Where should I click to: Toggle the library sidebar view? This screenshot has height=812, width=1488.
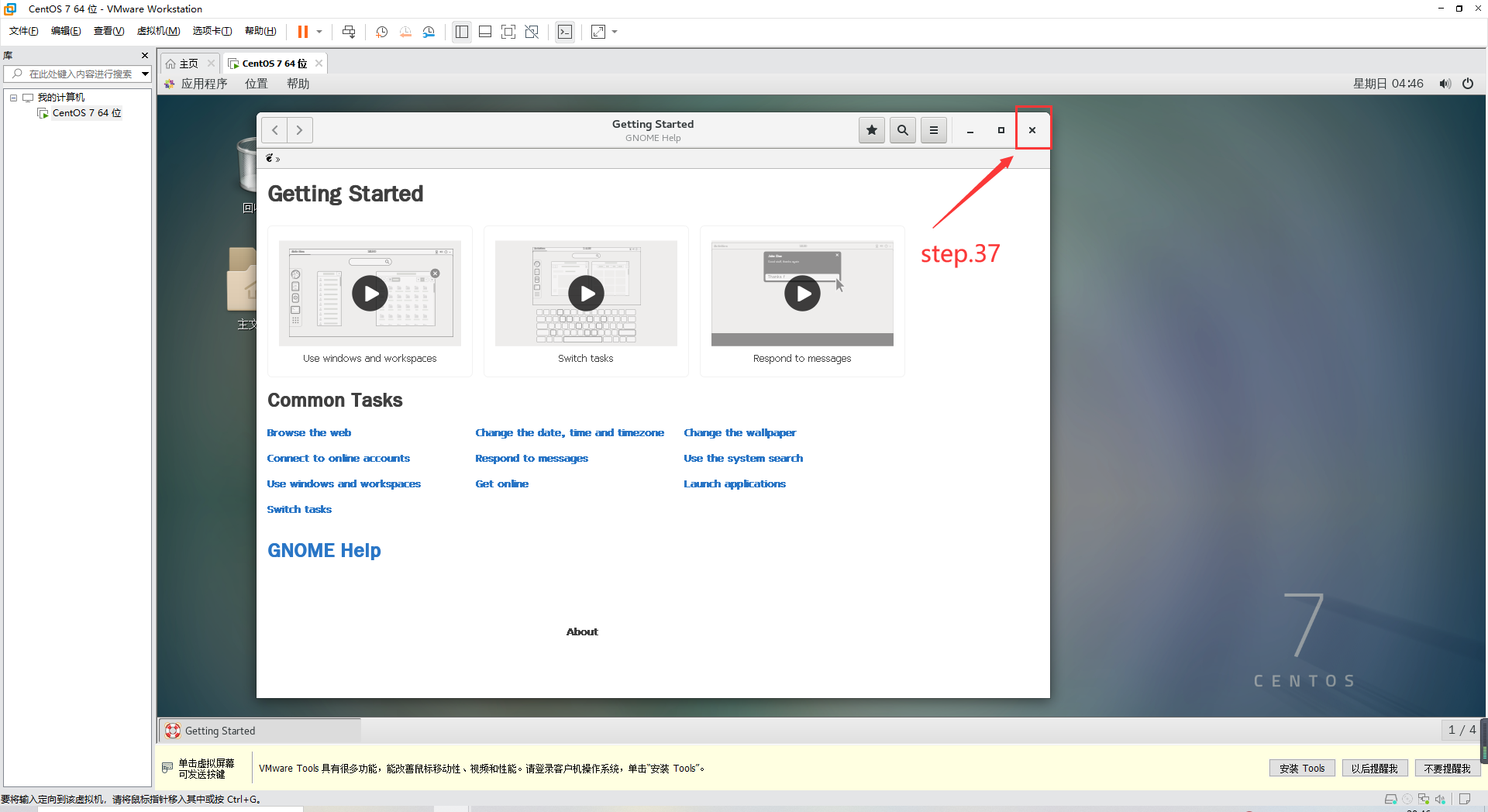point(462,32)
